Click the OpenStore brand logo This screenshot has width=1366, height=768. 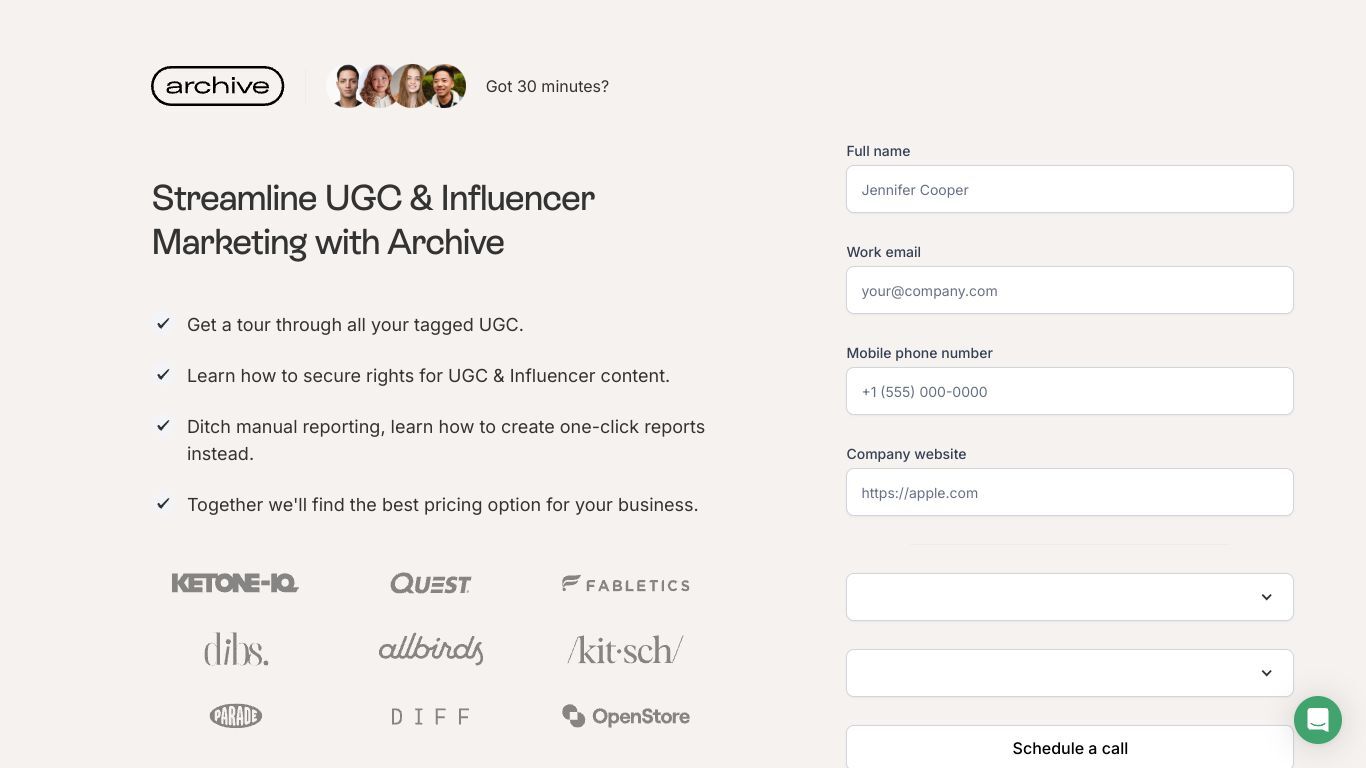626,716
